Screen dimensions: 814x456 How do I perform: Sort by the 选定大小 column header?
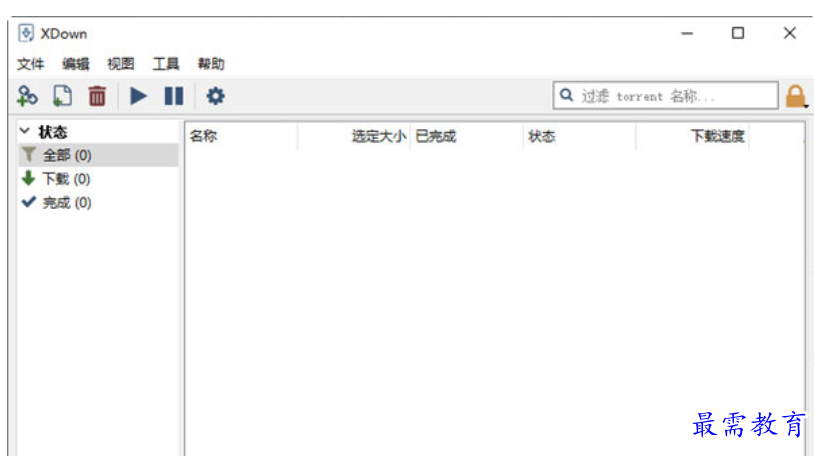click(354, 137)
